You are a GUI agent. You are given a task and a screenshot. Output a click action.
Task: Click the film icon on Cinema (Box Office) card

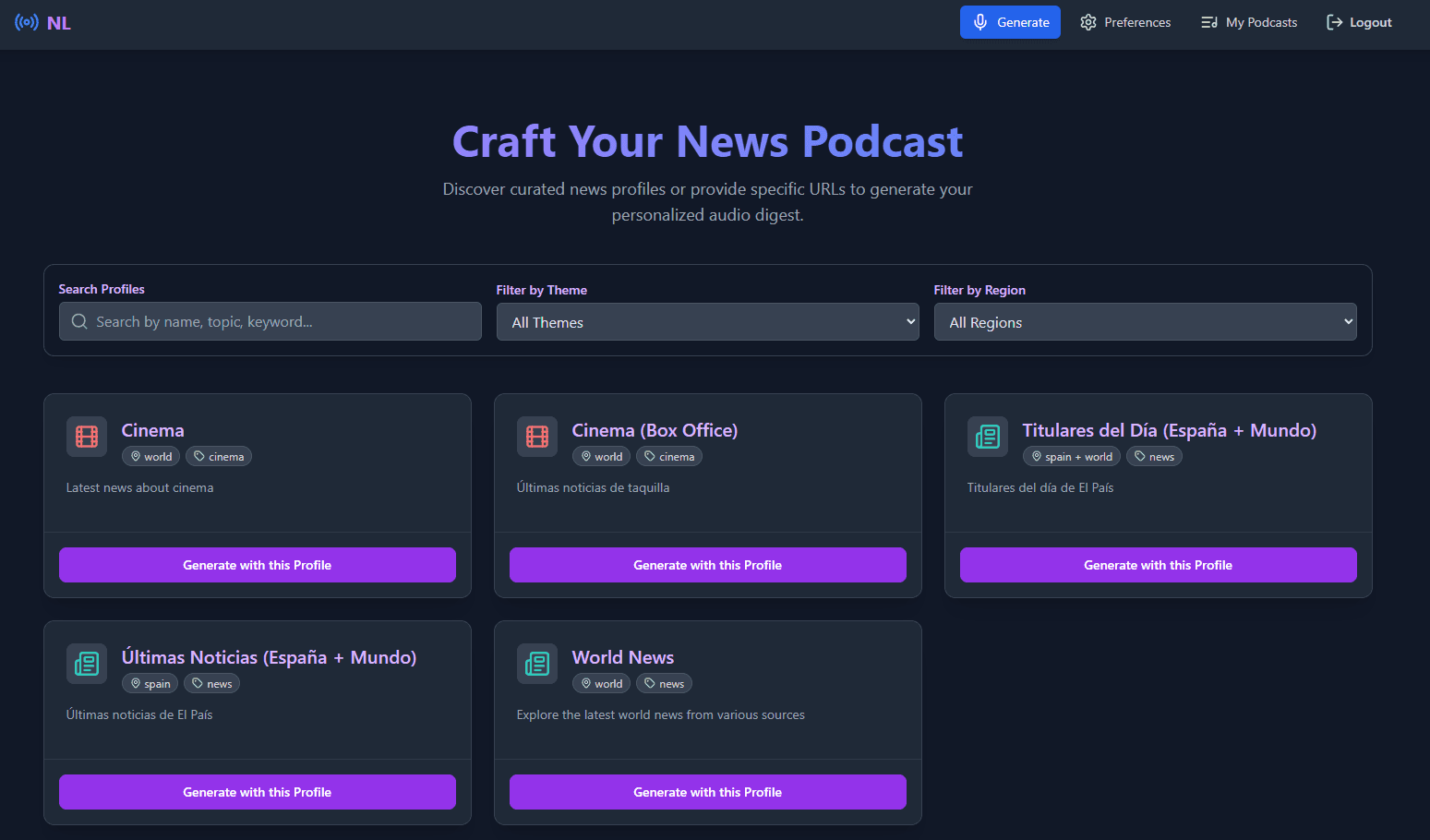pyautogui.click(x=537, y=437)
